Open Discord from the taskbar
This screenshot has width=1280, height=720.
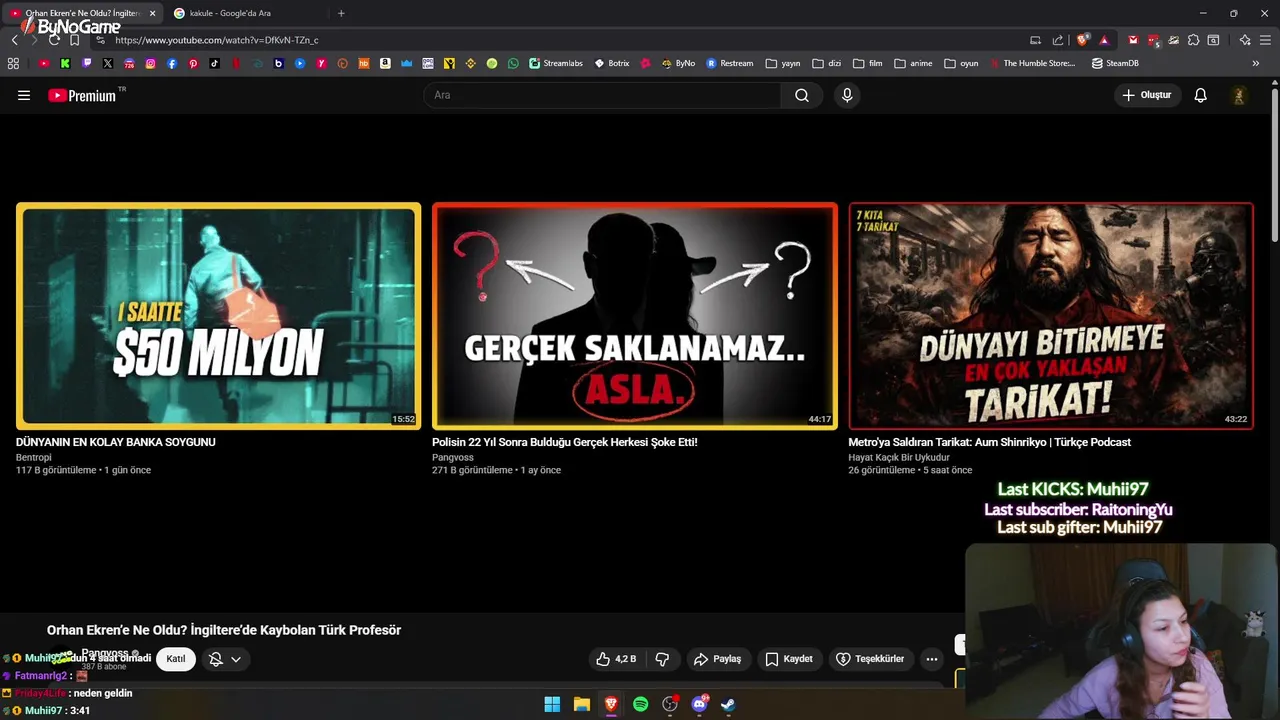point(699,704)
